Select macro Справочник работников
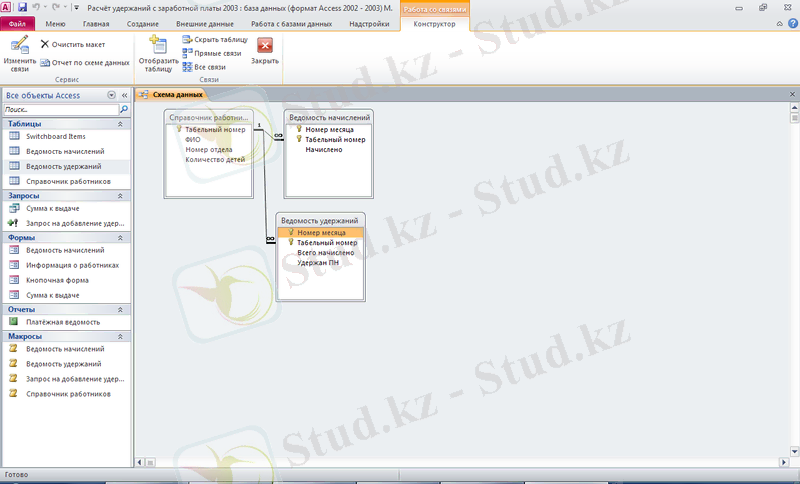800x484 pixels. [66, 394]
